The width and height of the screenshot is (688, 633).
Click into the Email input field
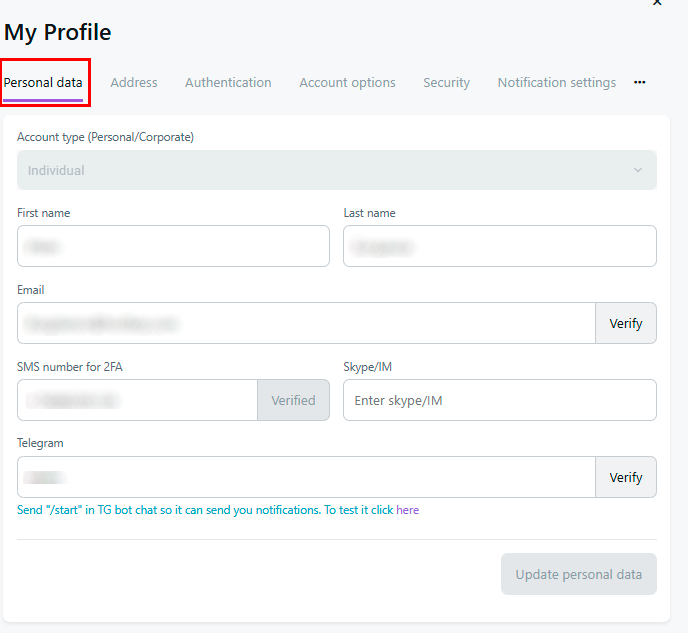[x=306, y=323]
